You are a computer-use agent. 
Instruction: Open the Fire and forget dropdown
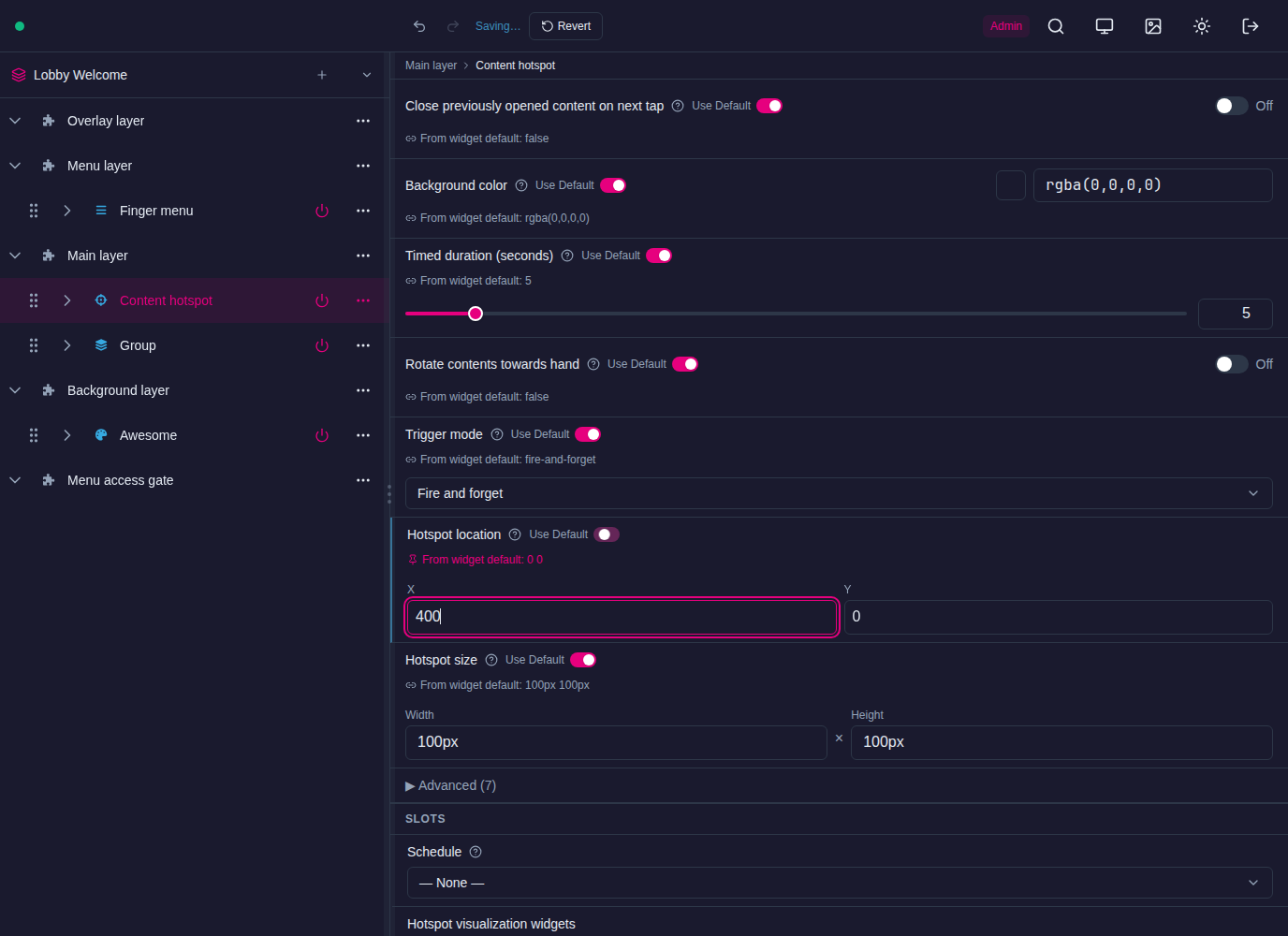[839, 493]
